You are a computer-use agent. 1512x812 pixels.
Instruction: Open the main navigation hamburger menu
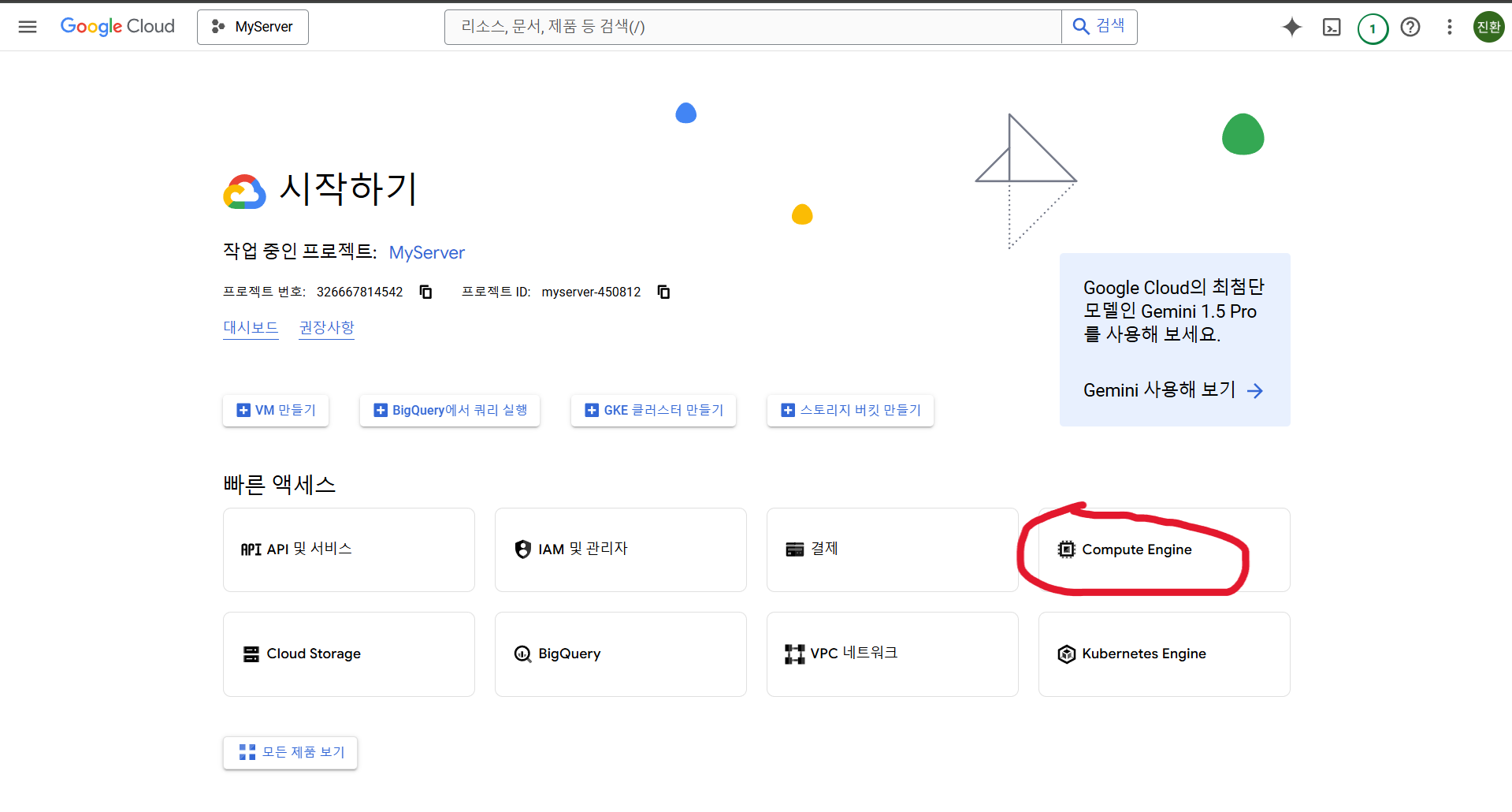pyautogui.click(x=28, y=27)
